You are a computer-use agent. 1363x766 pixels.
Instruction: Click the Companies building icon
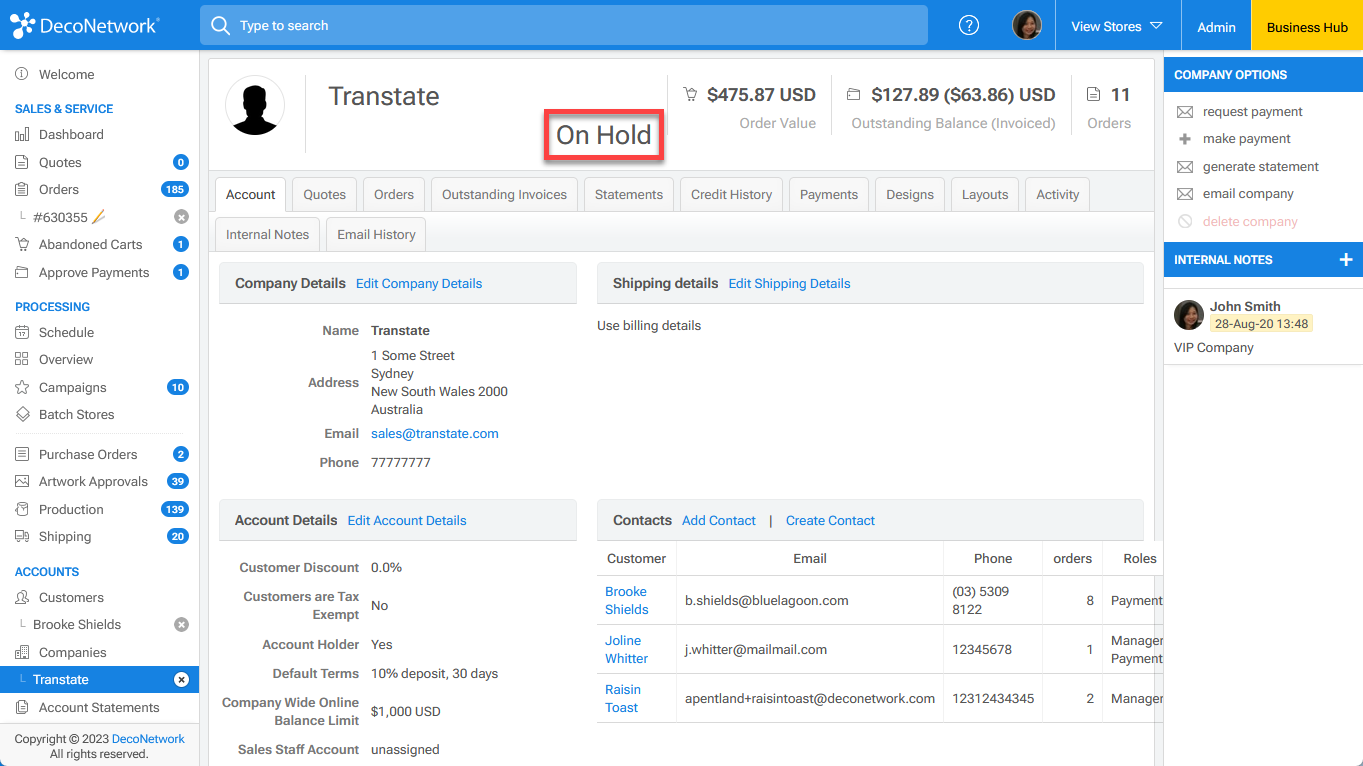point(22,653)
